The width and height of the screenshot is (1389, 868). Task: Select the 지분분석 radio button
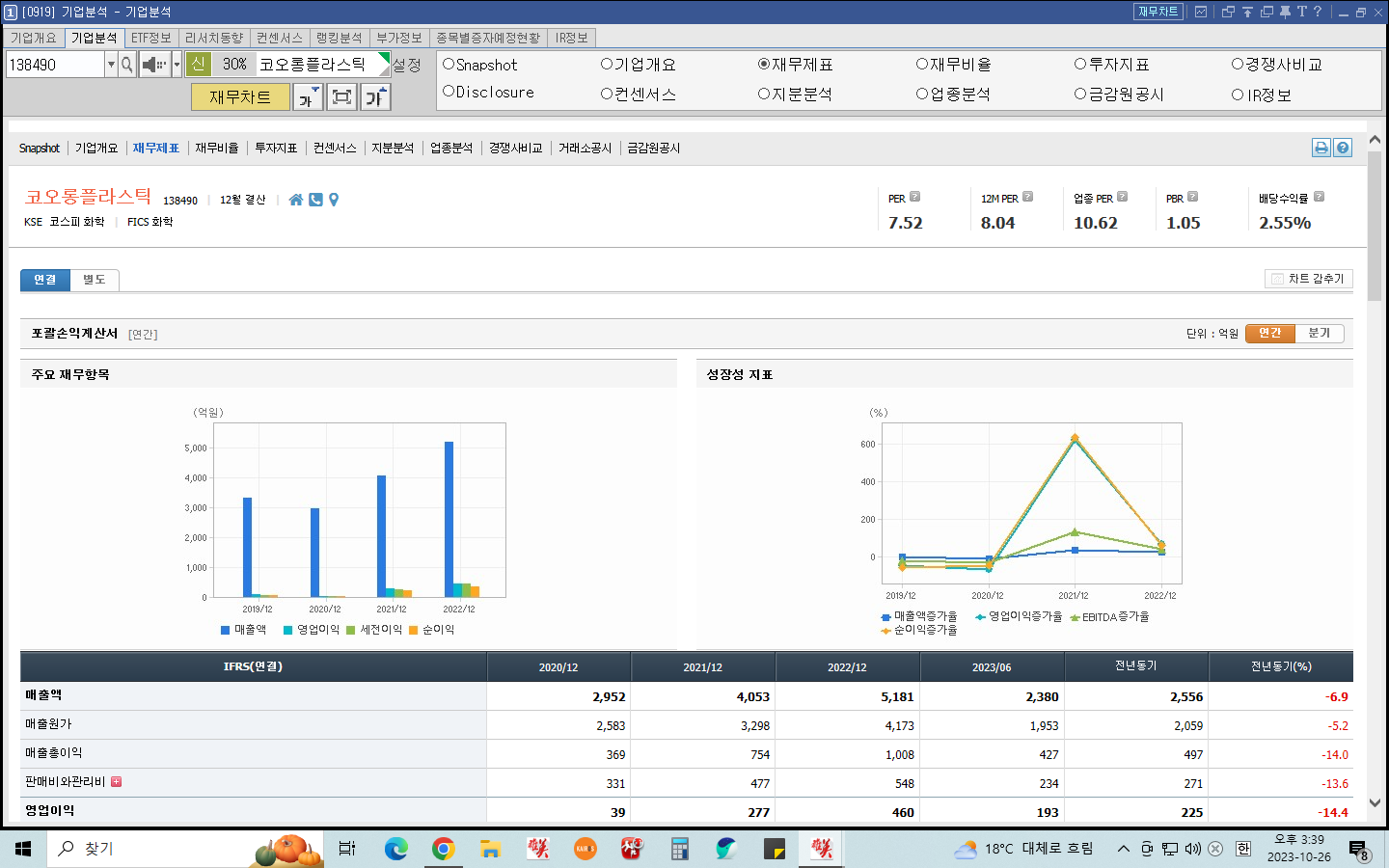tap(764, 94)
